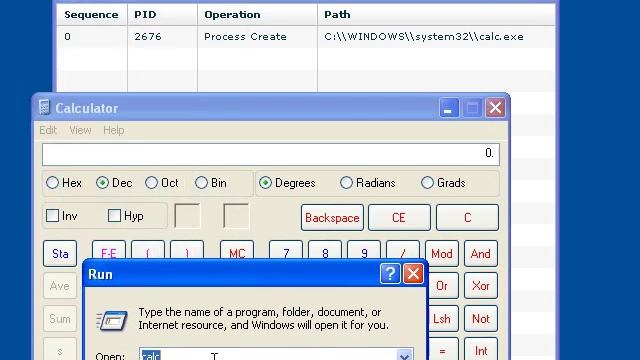Click the Not button
The width and height of the screenshot is (640, 360).
pos(481,318)
